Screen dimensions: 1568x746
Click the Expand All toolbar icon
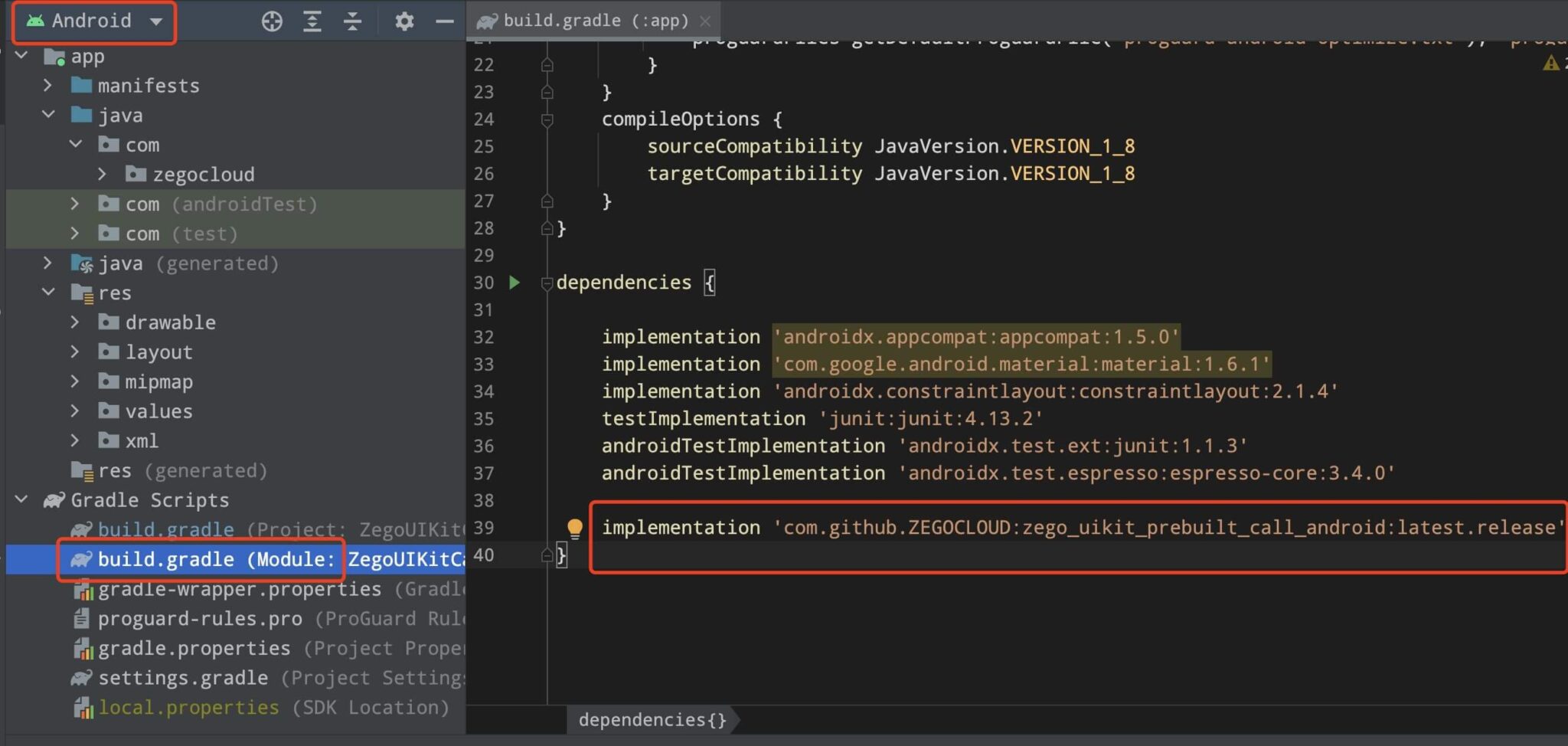click(312, 21)
